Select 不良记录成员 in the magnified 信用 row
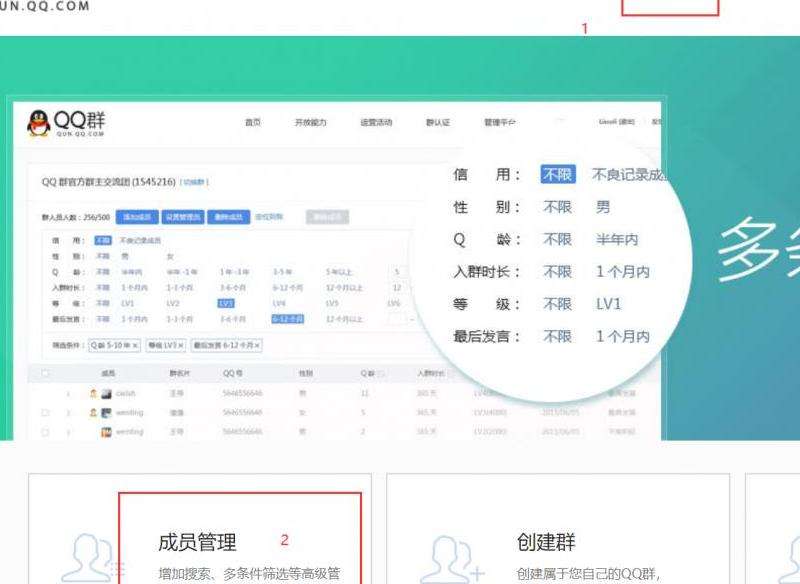This screenshot has height=584, width=800. (x=629, y=174)
